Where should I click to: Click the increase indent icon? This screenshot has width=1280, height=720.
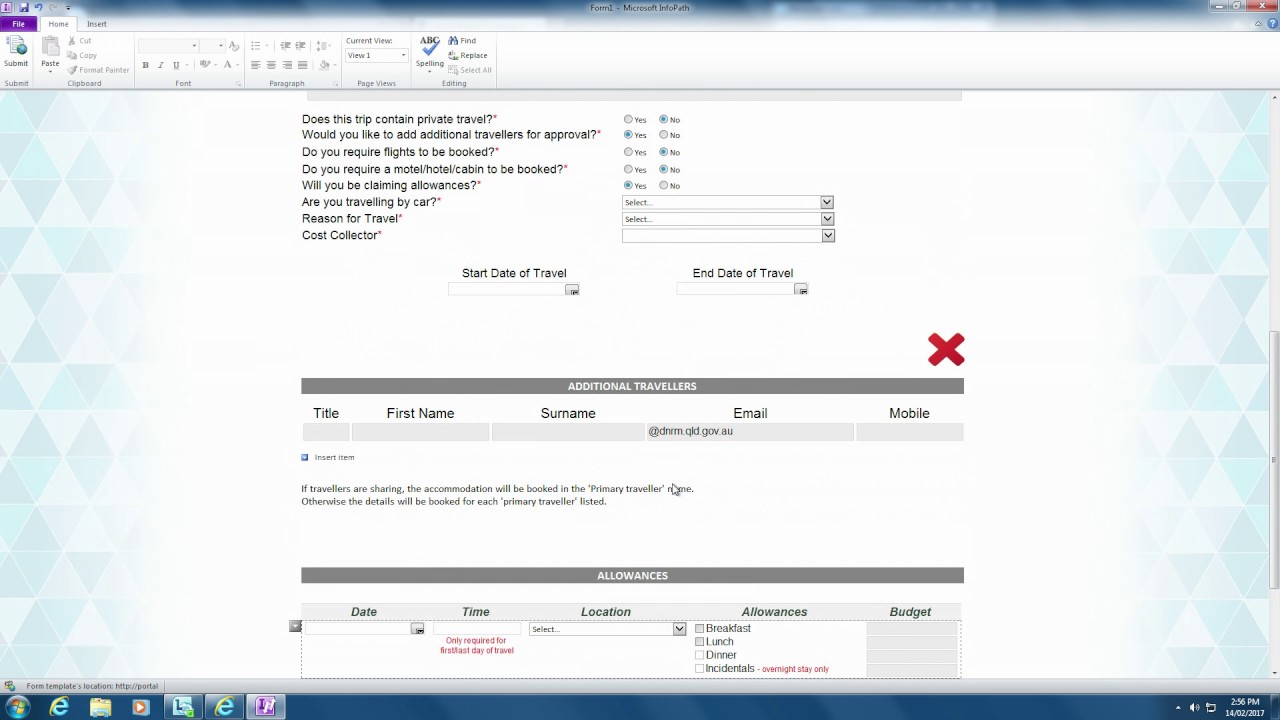tap(301, 46)
